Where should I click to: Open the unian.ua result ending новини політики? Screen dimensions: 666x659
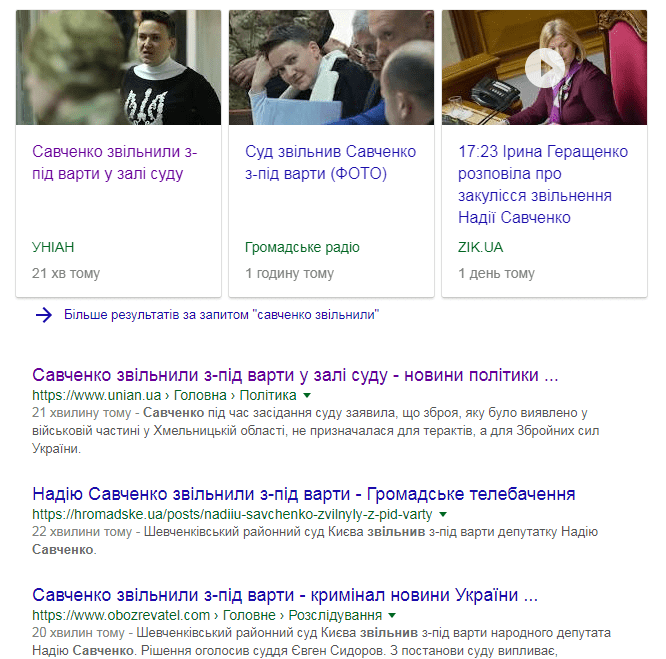295,375
